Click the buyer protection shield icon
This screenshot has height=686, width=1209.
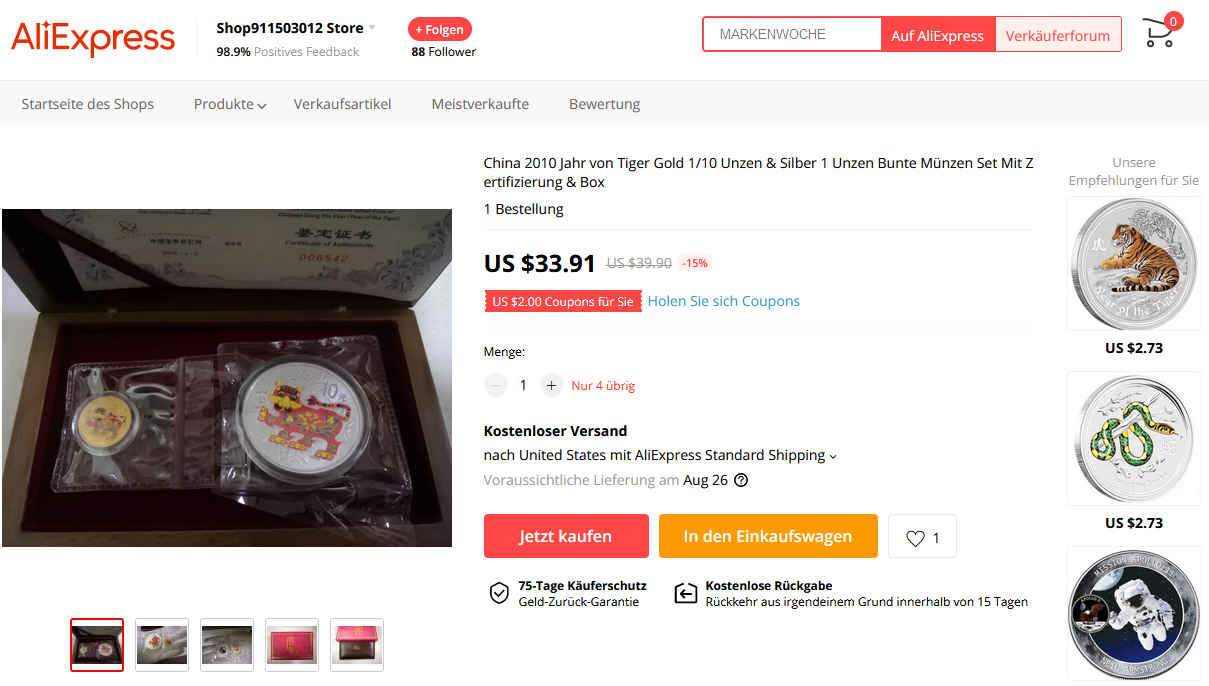click(x=499, y=593)
